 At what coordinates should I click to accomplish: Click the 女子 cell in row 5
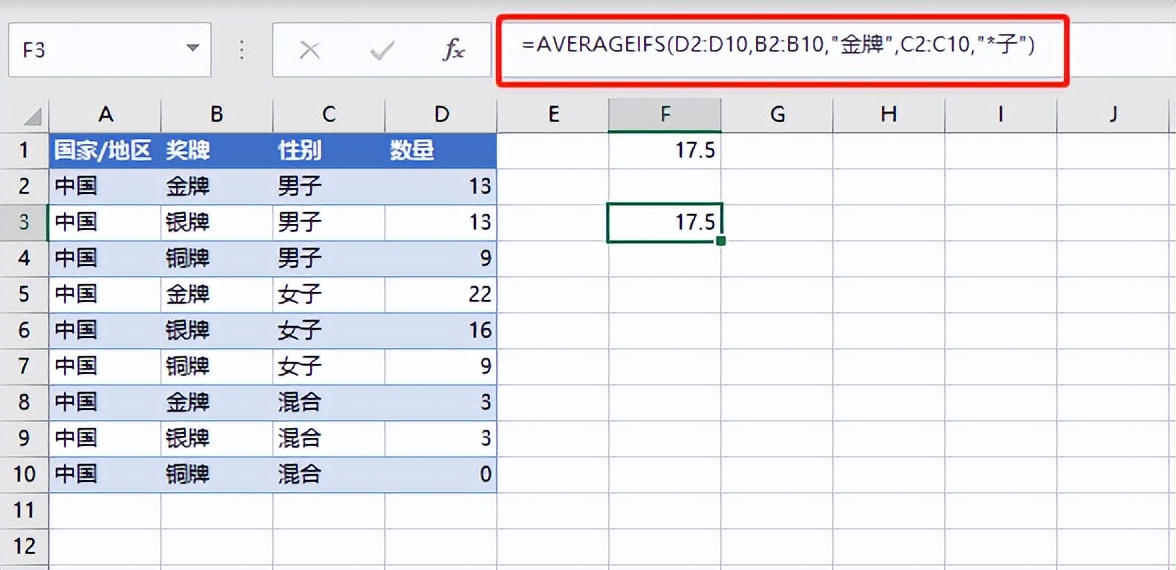[x=328, y=295]
